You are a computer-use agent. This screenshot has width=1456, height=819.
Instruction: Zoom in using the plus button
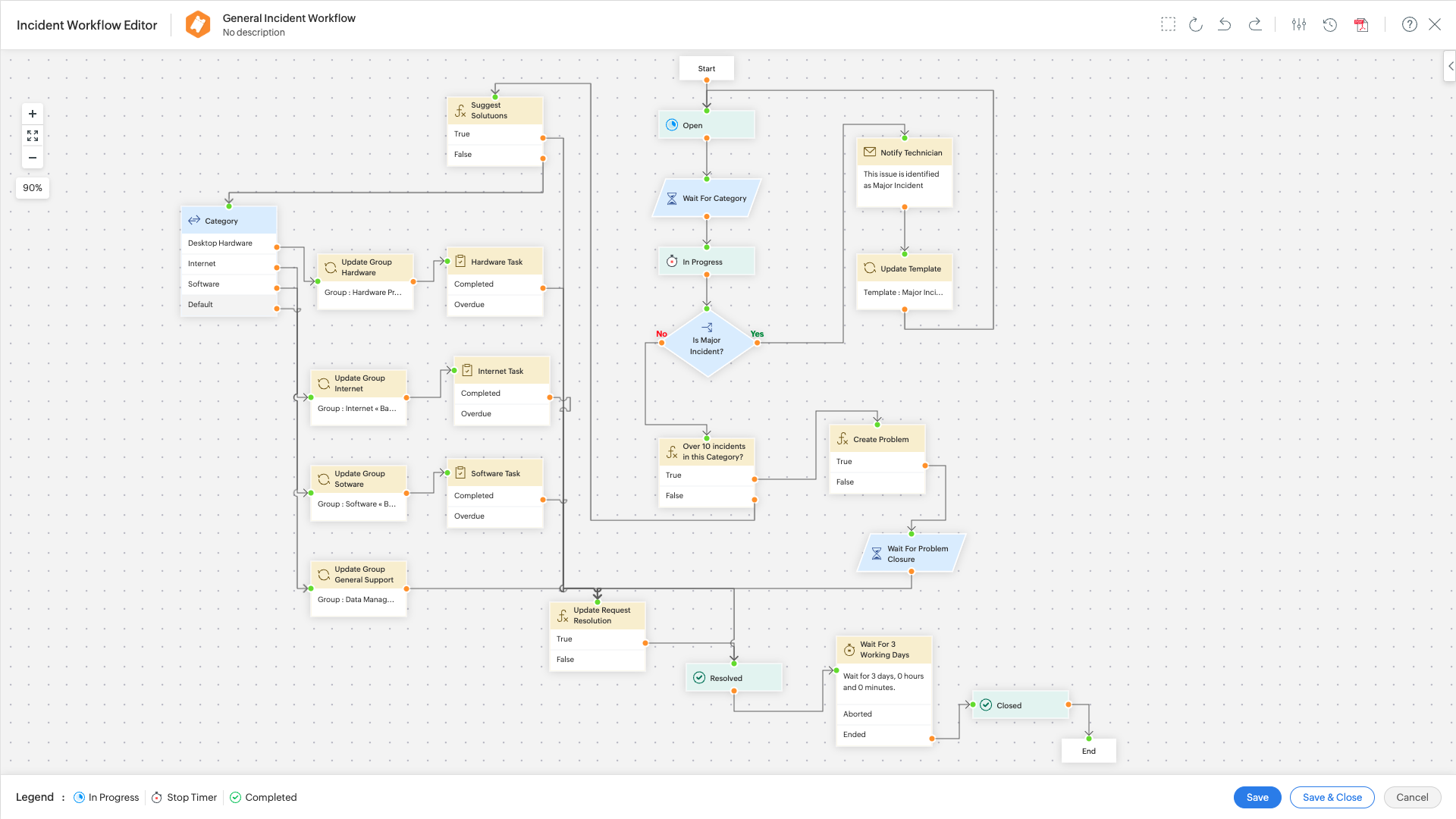click(x=32, y=113)
